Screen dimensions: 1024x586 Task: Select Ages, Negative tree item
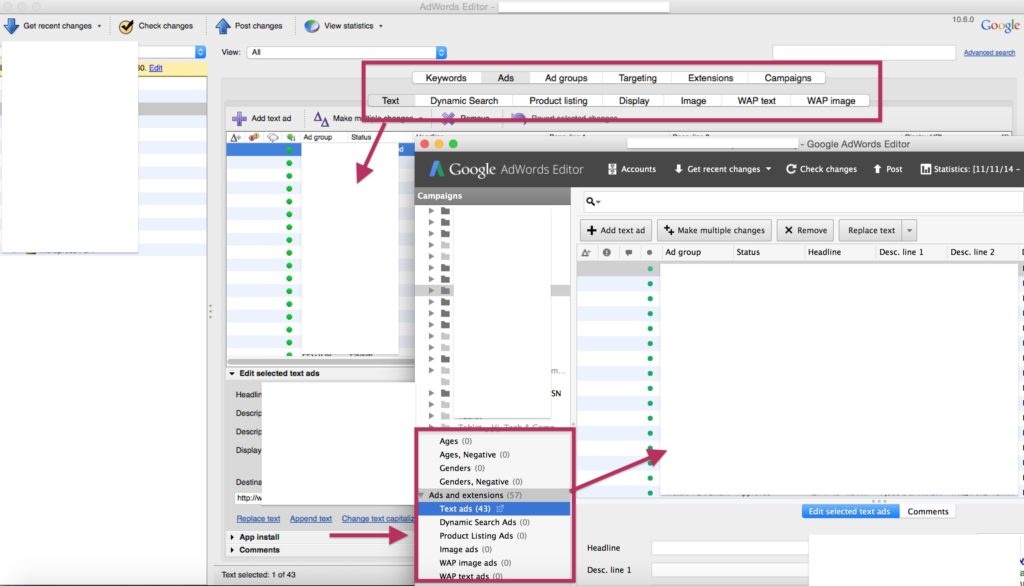pyautogui.click(x=474, y=455)
